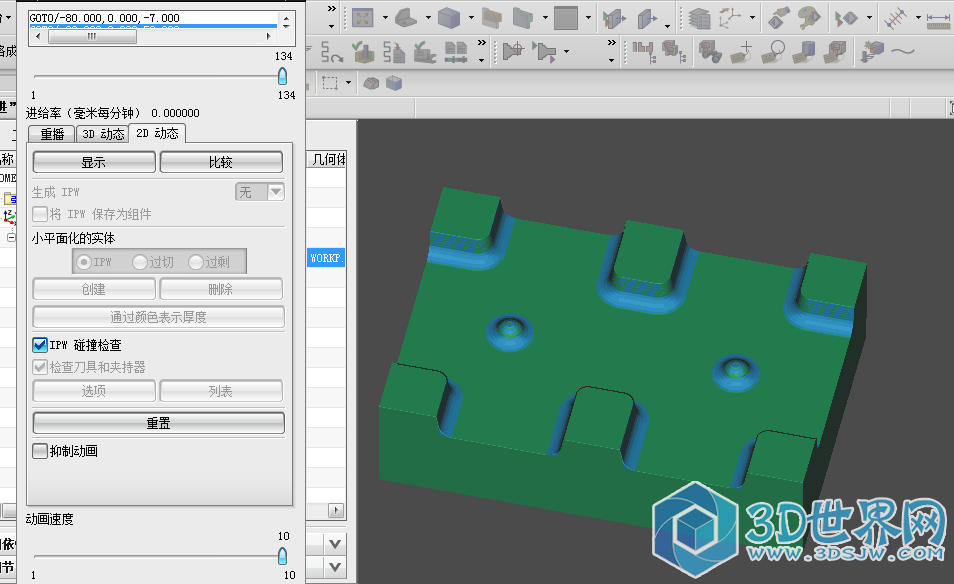Click the 重置 button
The height and width of the screenshot is (584, 954).
(x=158, y=423)
